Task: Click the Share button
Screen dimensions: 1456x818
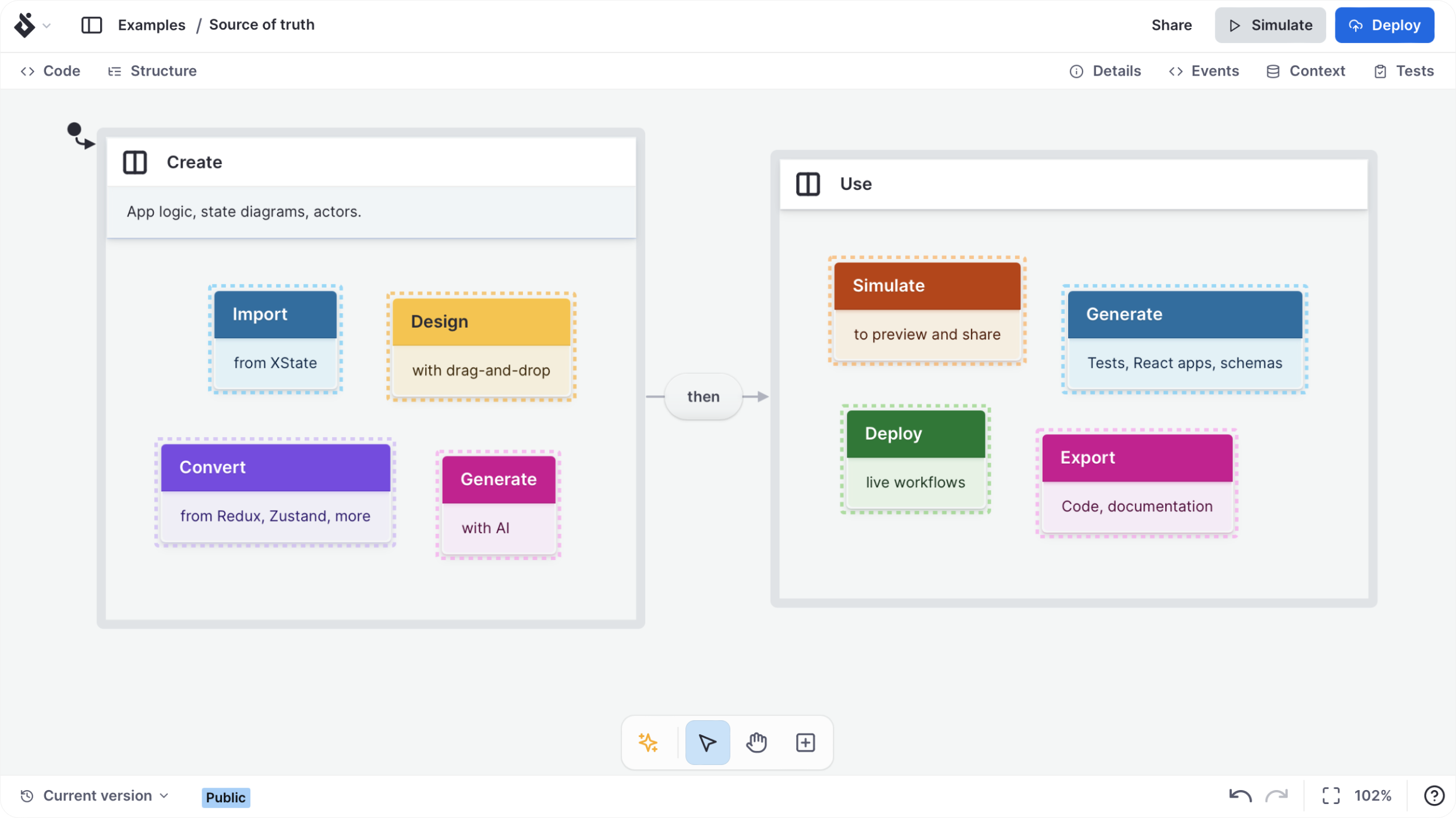Action: pyautogui.click(x=1172, y=25)
